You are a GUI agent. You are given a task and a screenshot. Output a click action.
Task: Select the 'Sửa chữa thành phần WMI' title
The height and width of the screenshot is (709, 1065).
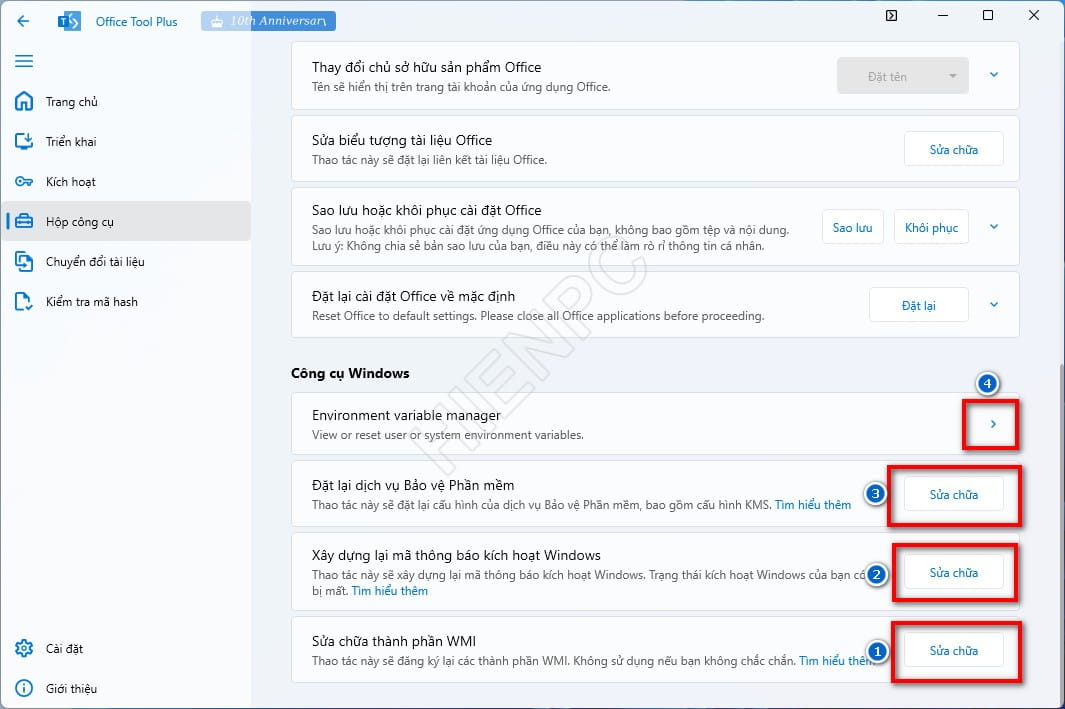click(x=394, y=641)
